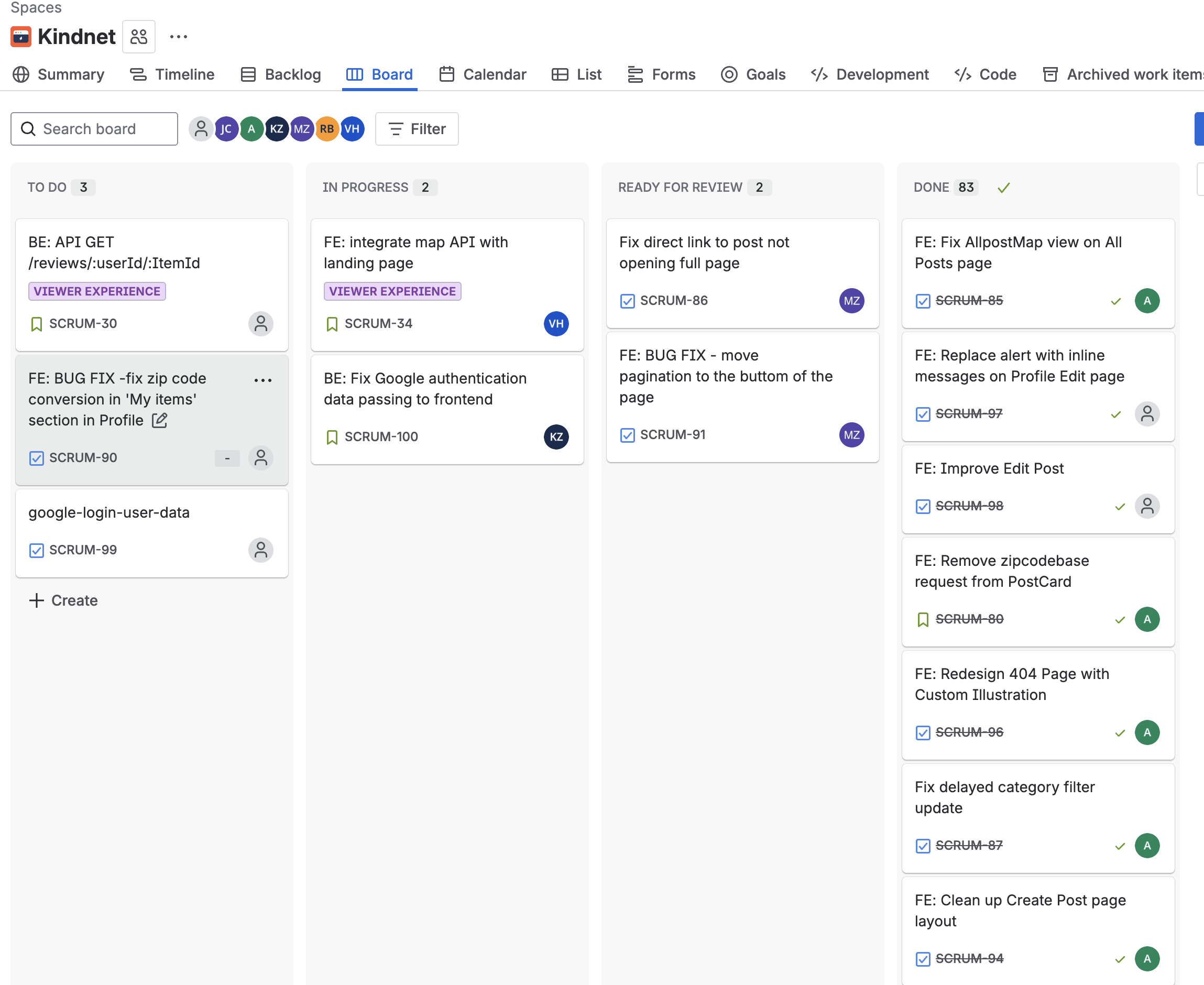Select the unassigned person avatar filter
Viewport: 1204px width, 985px height.
coord(201,129)
